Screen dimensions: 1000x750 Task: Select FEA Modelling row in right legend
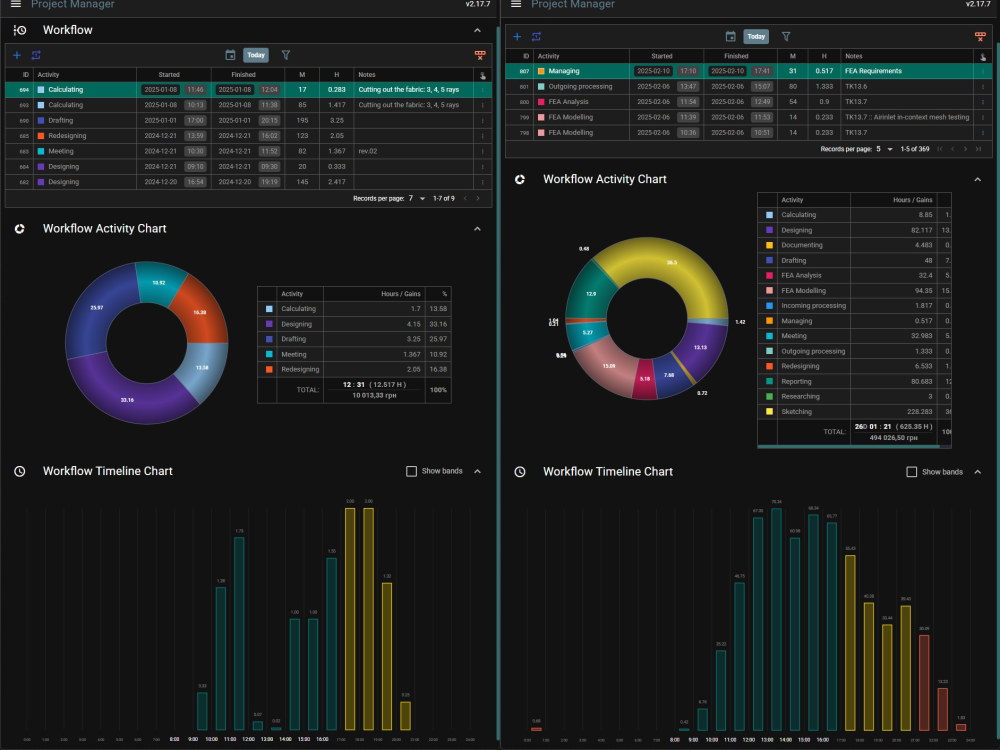855,291
